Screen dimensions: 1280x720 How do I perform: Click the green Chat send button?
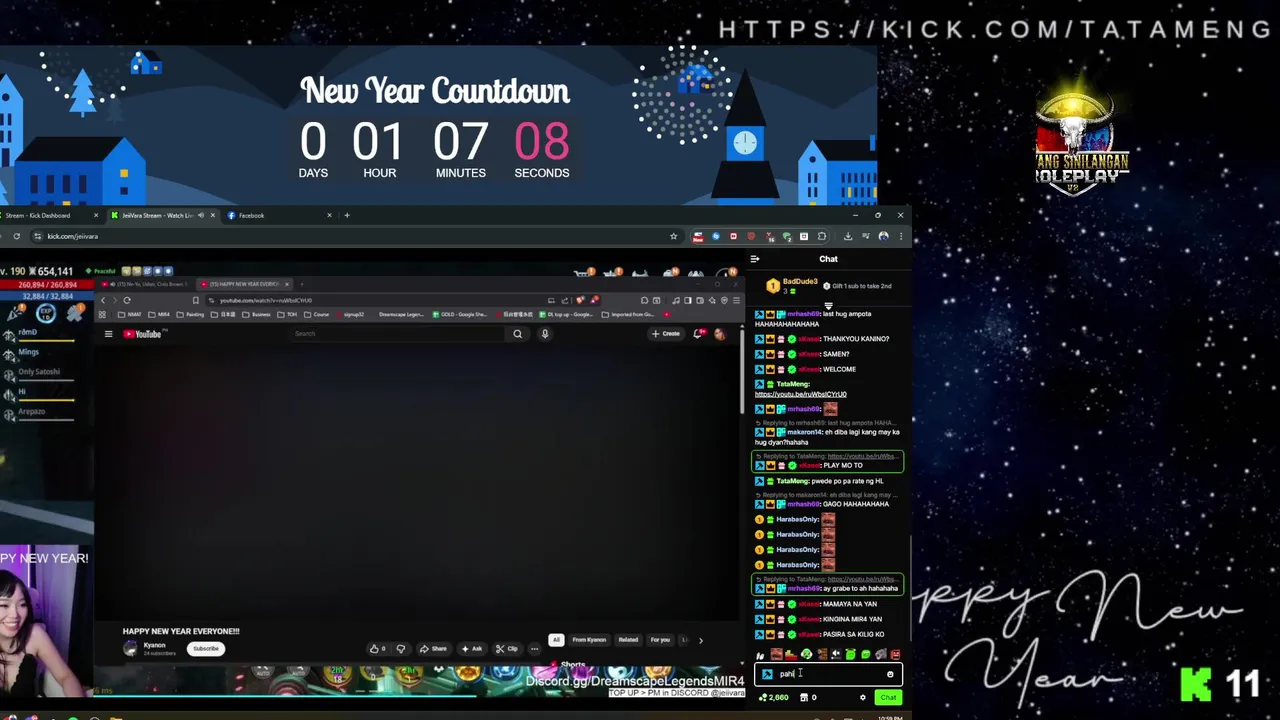tap(888, 697)
